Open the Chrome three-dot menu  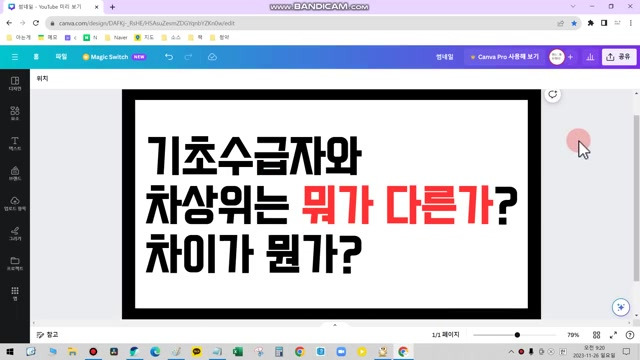coord(631,23)
